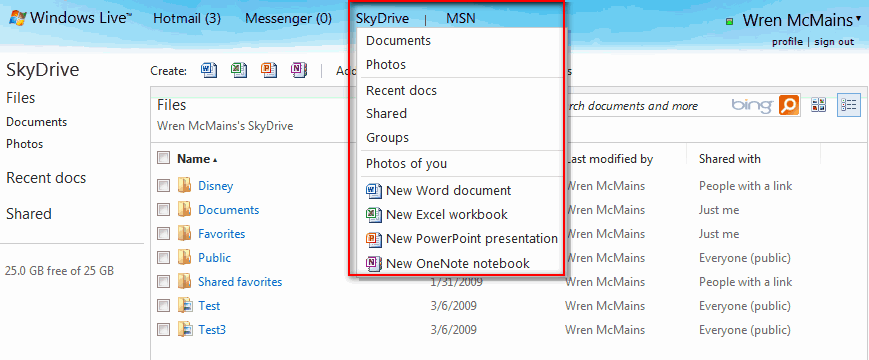869x360 pixels.
Task: Check the box for Favorites folder
Action: tap(163, 234)
